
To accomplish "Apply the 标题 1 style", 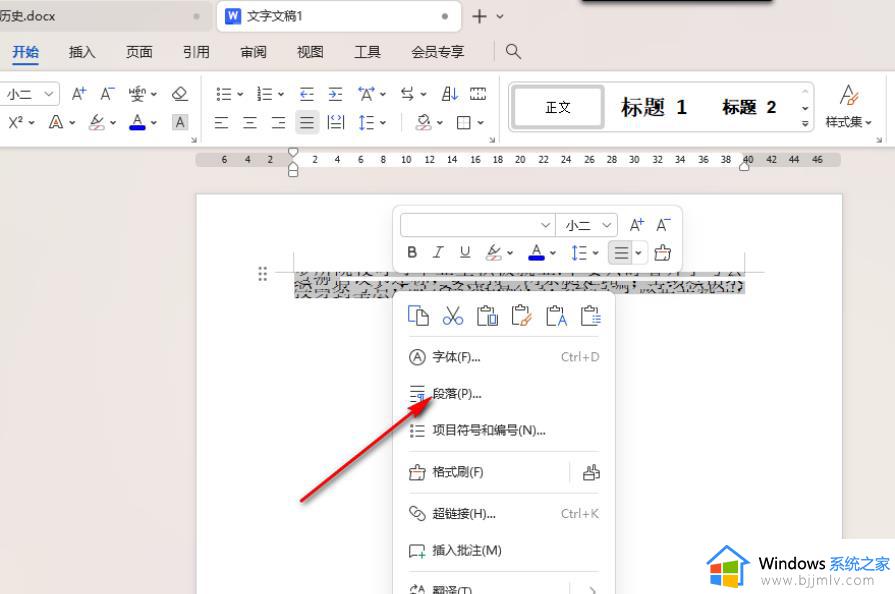I will pos(654,107).
